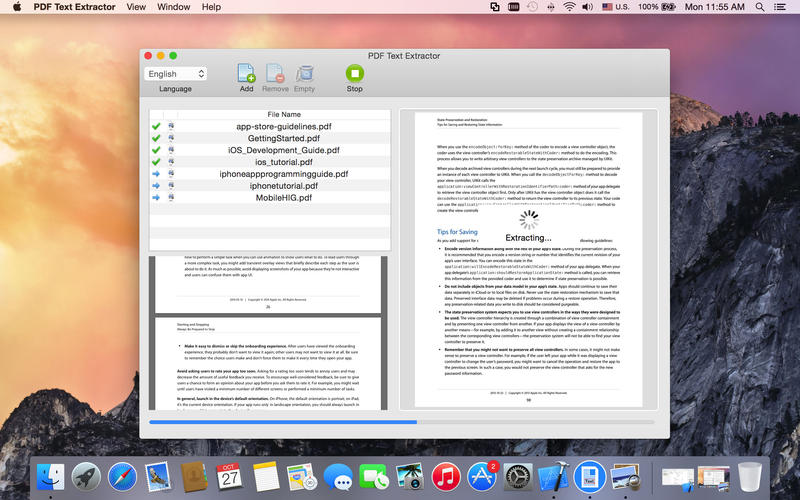Image resolution: width=800 pixels, height=500 pixels.
Task: Open FaceTime from the Dock
Action: (373, 478)
